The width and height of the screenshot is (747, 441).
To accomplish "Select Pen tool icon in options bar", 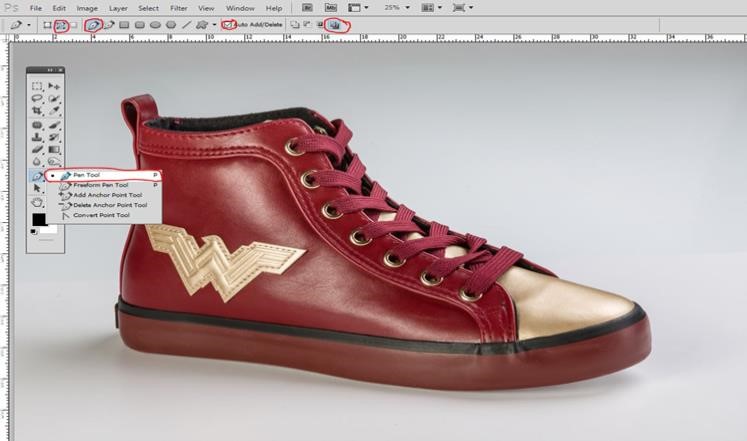I will [93, 25].
